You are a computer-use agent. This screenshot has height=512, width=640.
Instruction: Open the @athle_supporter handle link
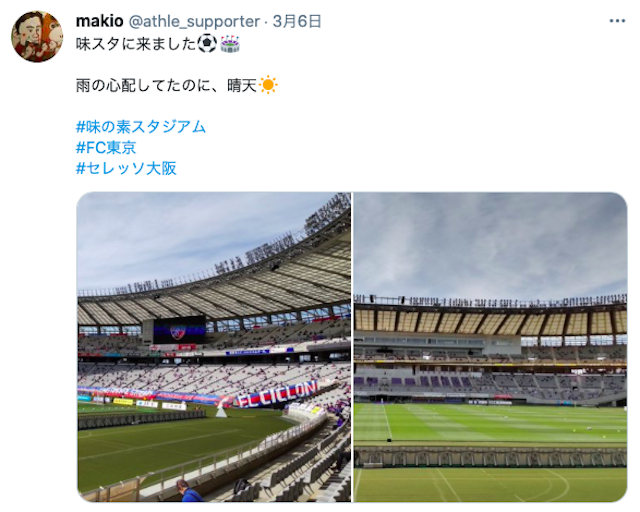coord(194,22)
